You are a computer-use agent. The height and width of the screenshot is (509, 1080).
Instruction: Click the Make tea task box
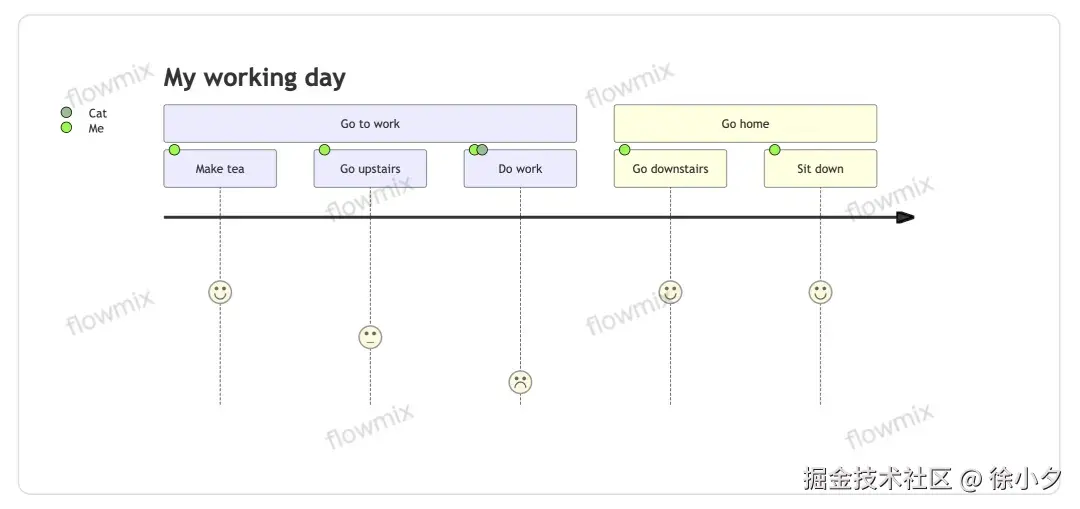coord(220,170)
